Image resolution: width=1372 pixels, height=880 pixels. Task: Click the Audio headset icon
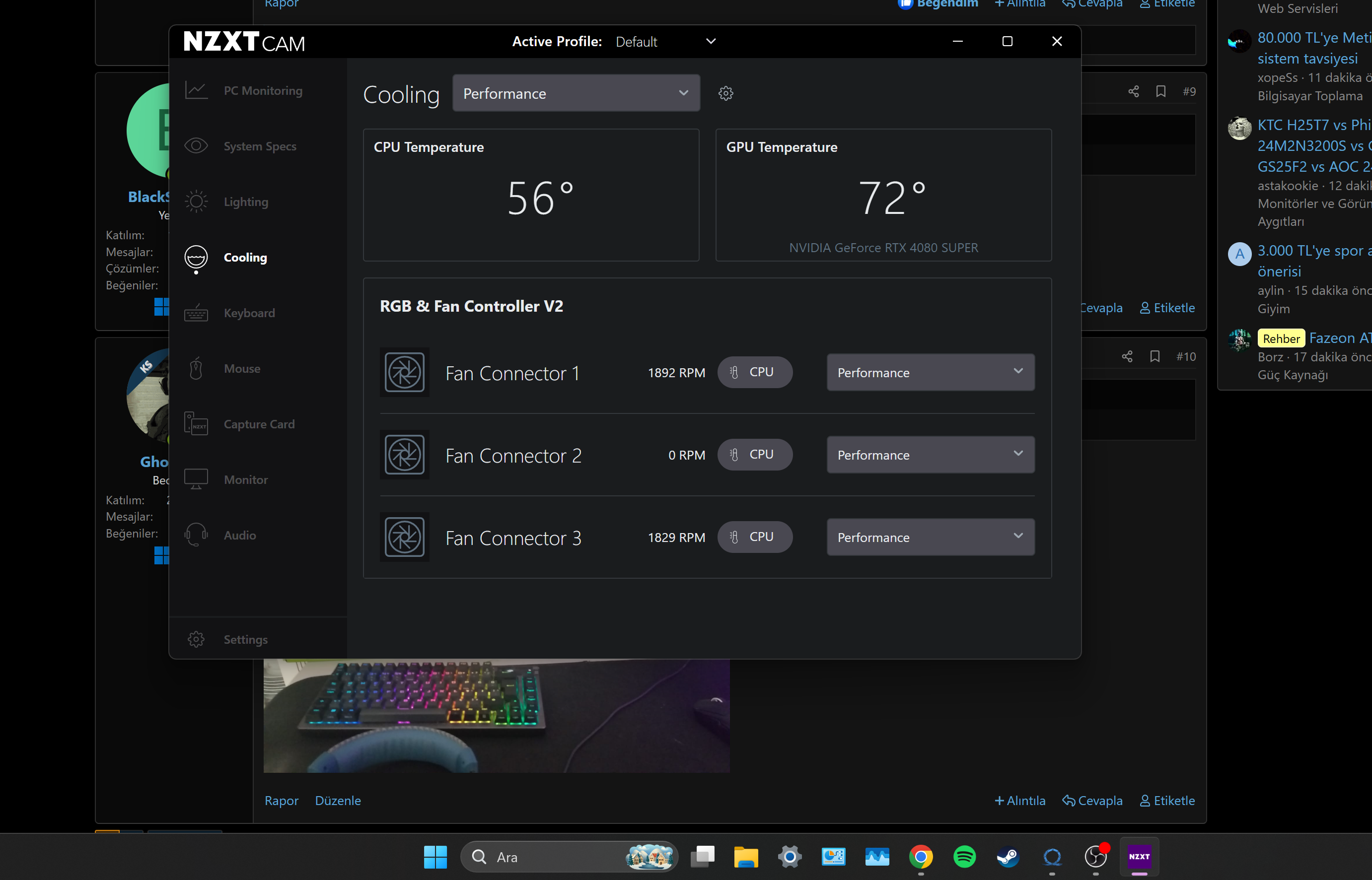[x=196, y=535]
